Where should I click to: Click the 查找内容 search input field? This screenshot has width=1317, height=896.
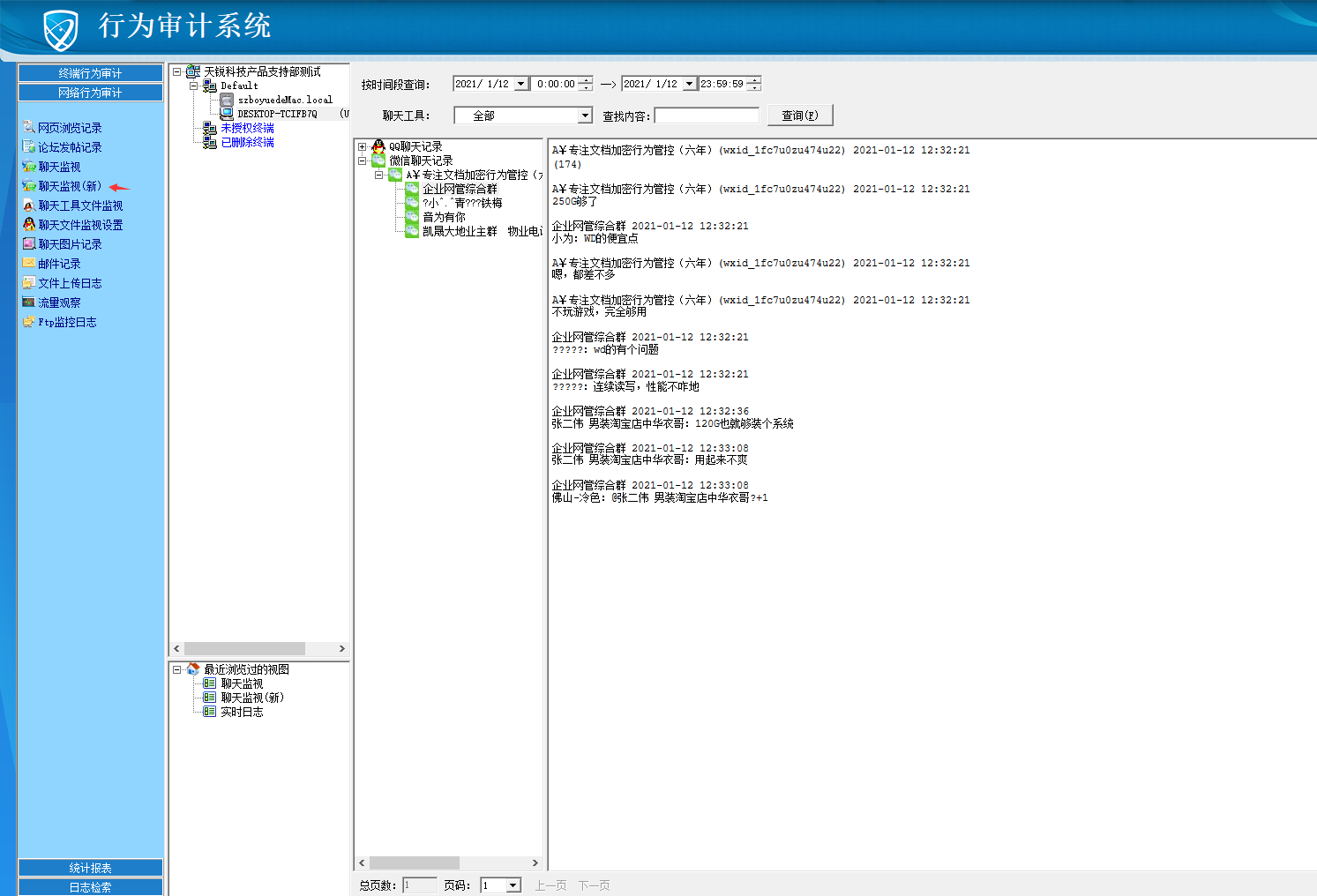(x=707, y=116)
